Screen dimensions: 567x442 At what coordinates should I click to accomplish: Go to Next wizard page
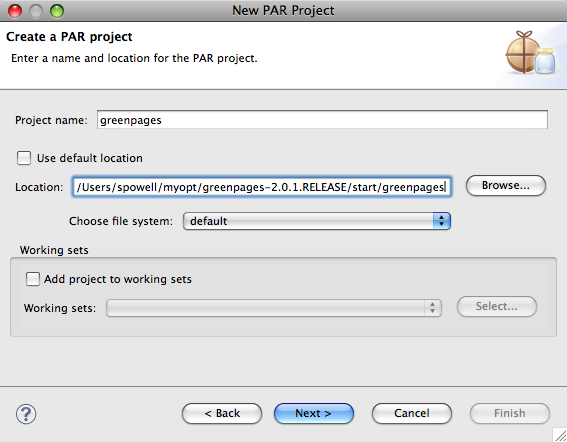314,413
